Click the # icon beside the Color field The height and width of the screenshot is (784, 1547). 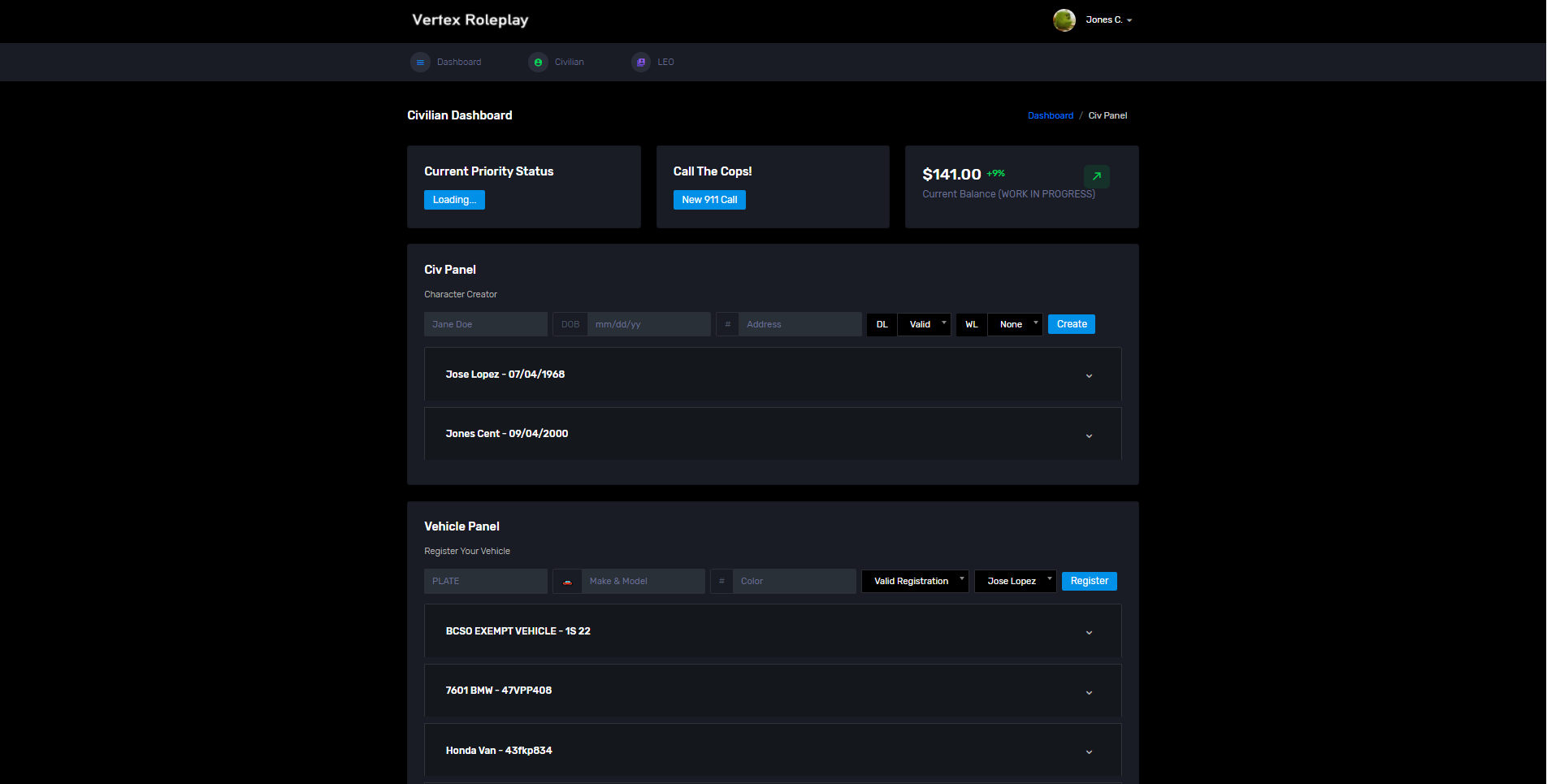tap(721, 581)
